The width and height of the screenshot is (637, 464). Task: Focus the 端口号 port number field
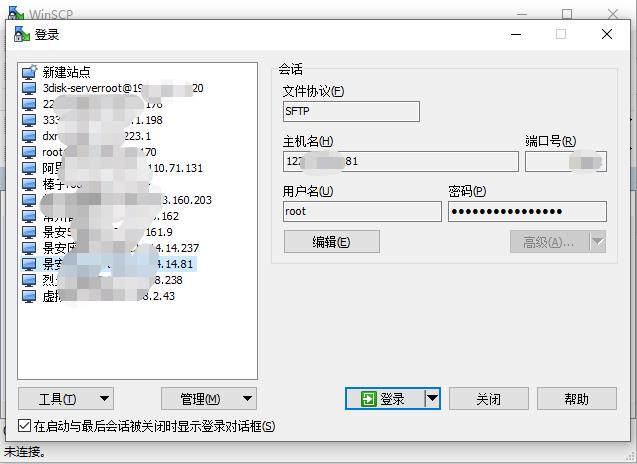coord(566,161)
